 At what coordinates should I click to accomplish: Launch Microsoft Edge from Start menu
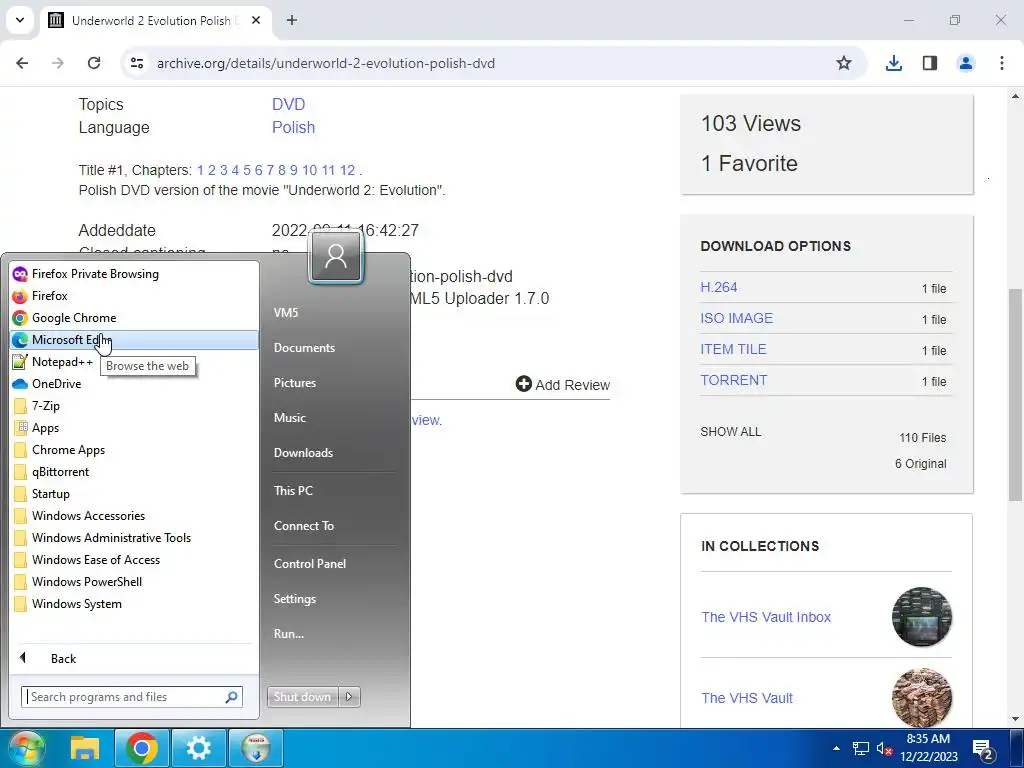coord(134,340)
